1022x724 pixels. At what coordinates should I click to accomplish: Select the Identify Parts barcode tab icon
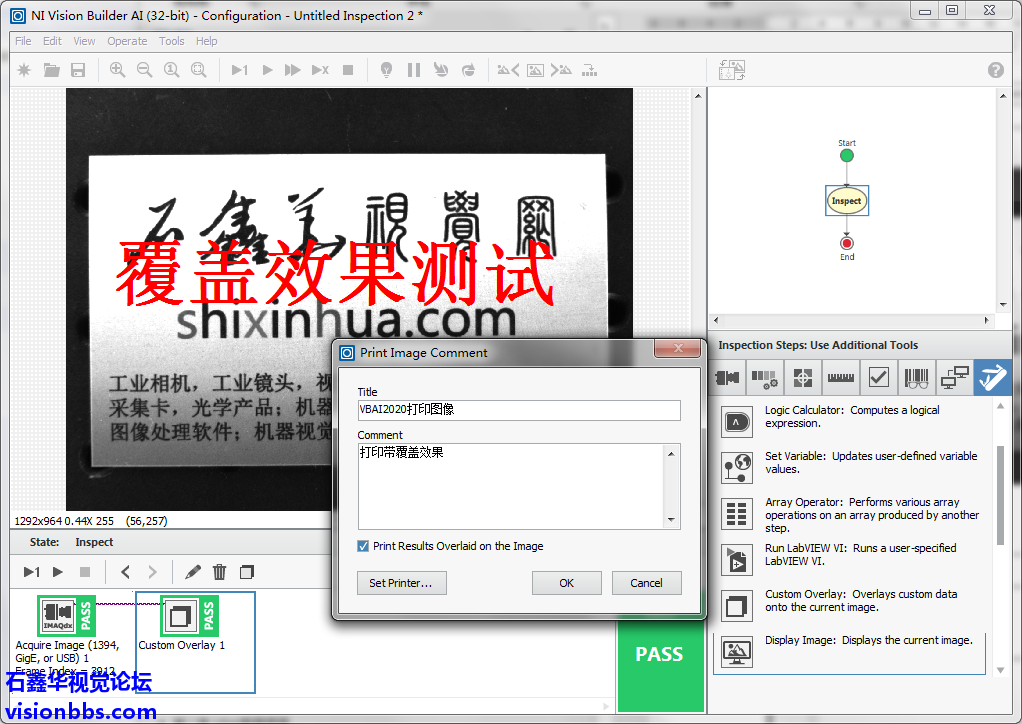tap(916, 378)
